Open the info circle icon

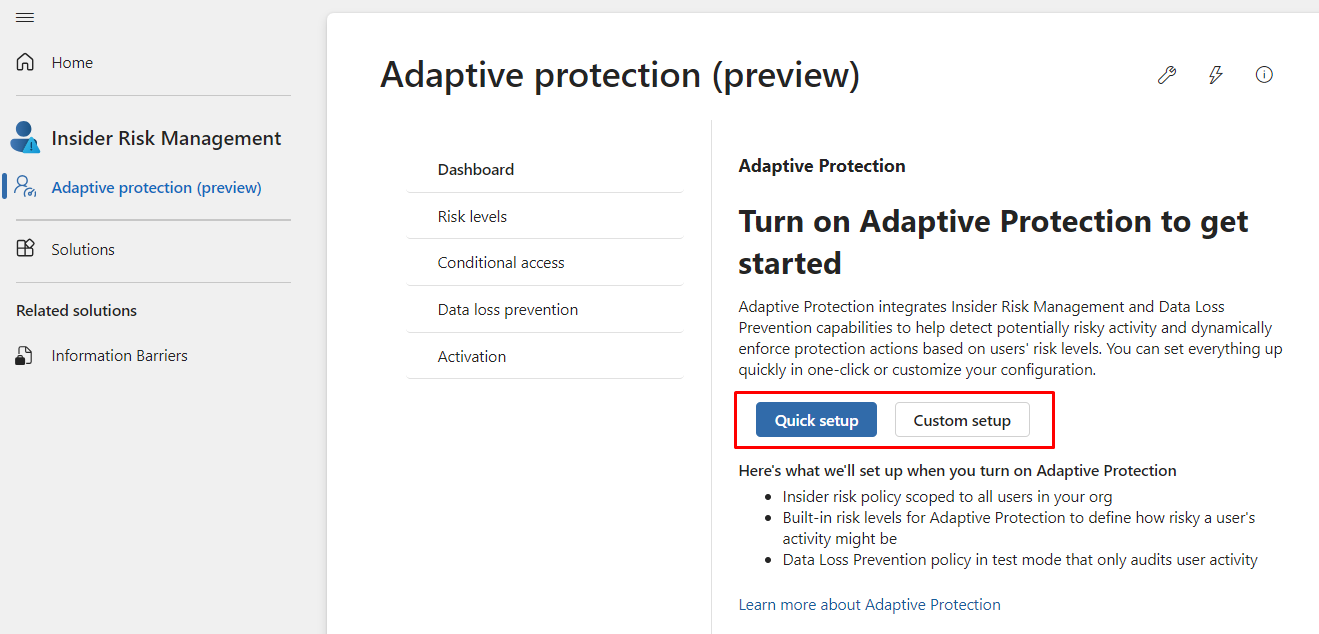point(1264,75)
